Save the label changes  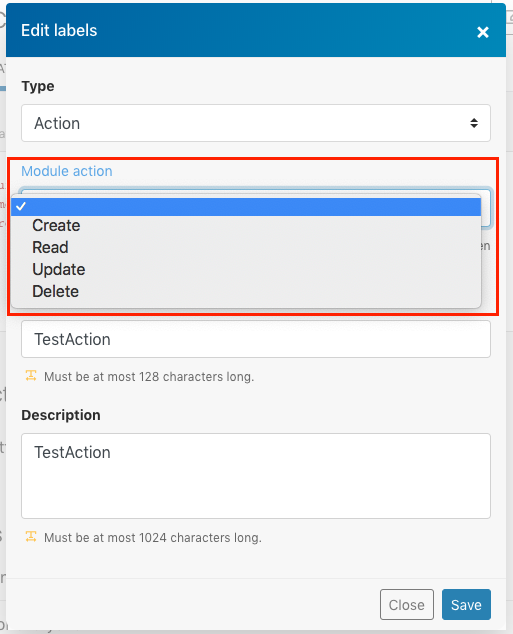pos(466,604)
